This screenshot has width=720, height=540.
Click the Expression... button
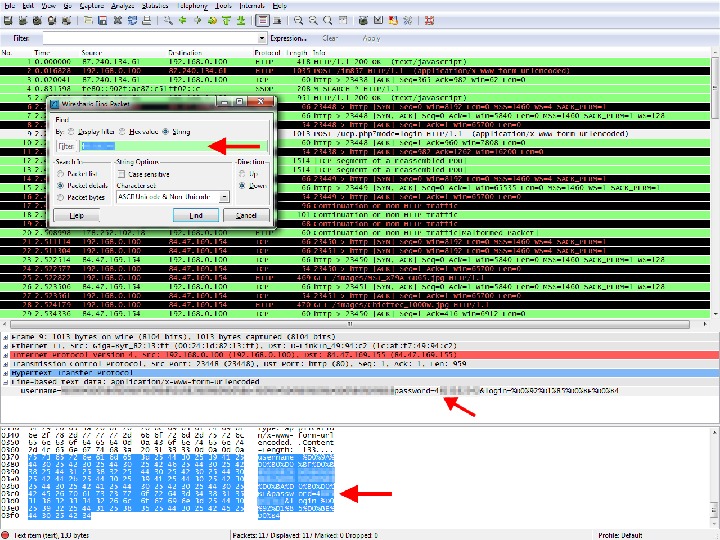288,38
